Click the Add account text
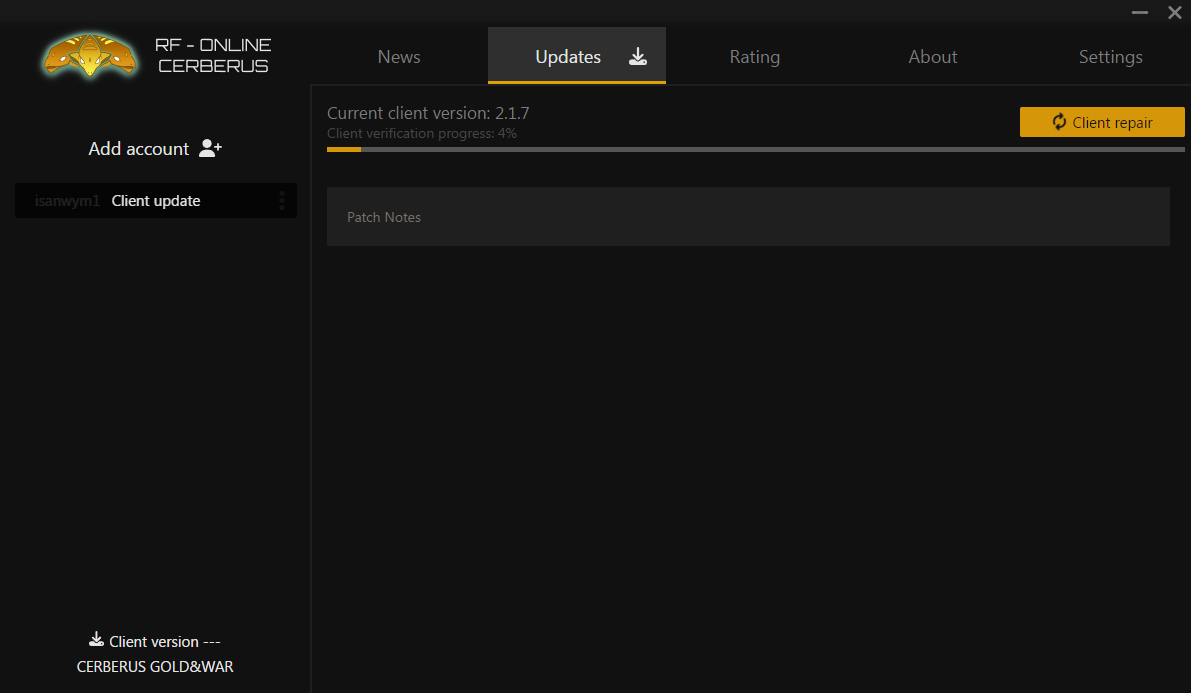1191x693 pixels. tap(138, 149)
